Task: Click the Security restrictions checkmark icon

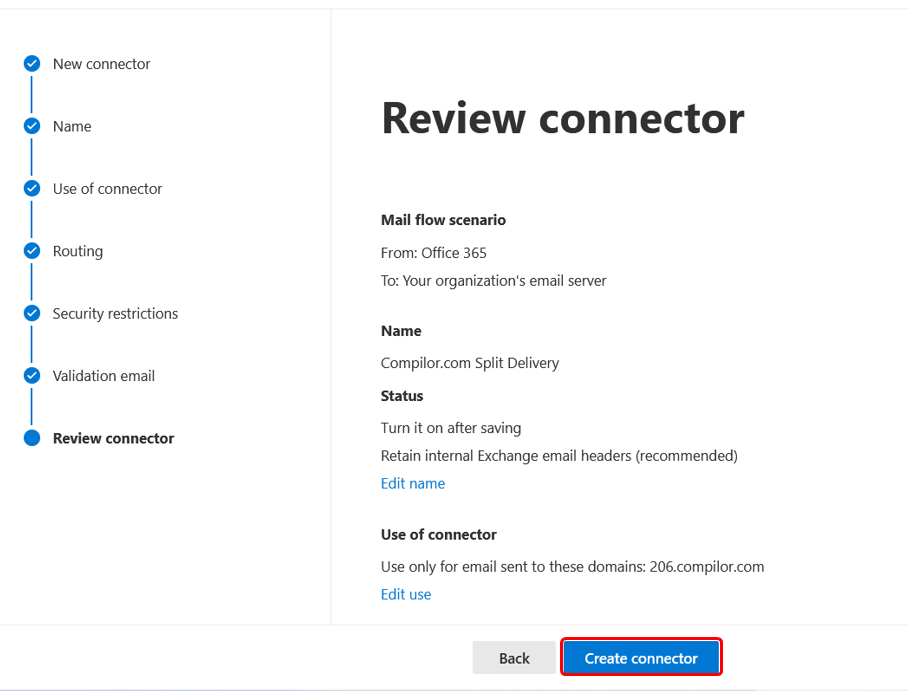Action: coord(32,313)
